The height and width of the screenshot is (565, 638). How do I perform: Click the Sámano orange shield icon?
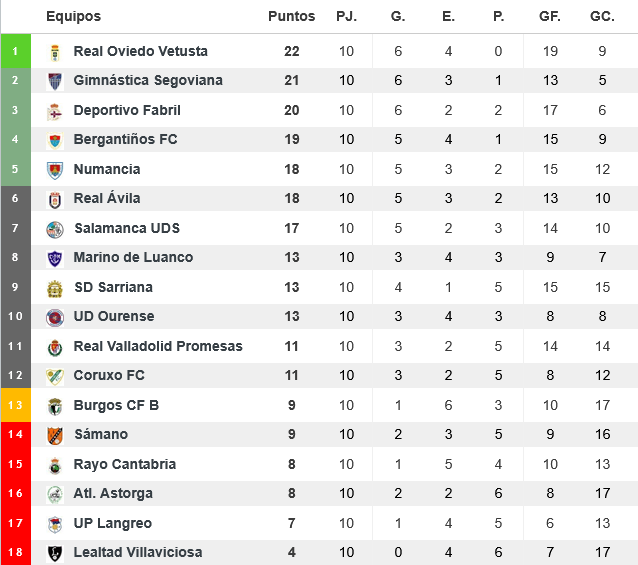(55, 435)
